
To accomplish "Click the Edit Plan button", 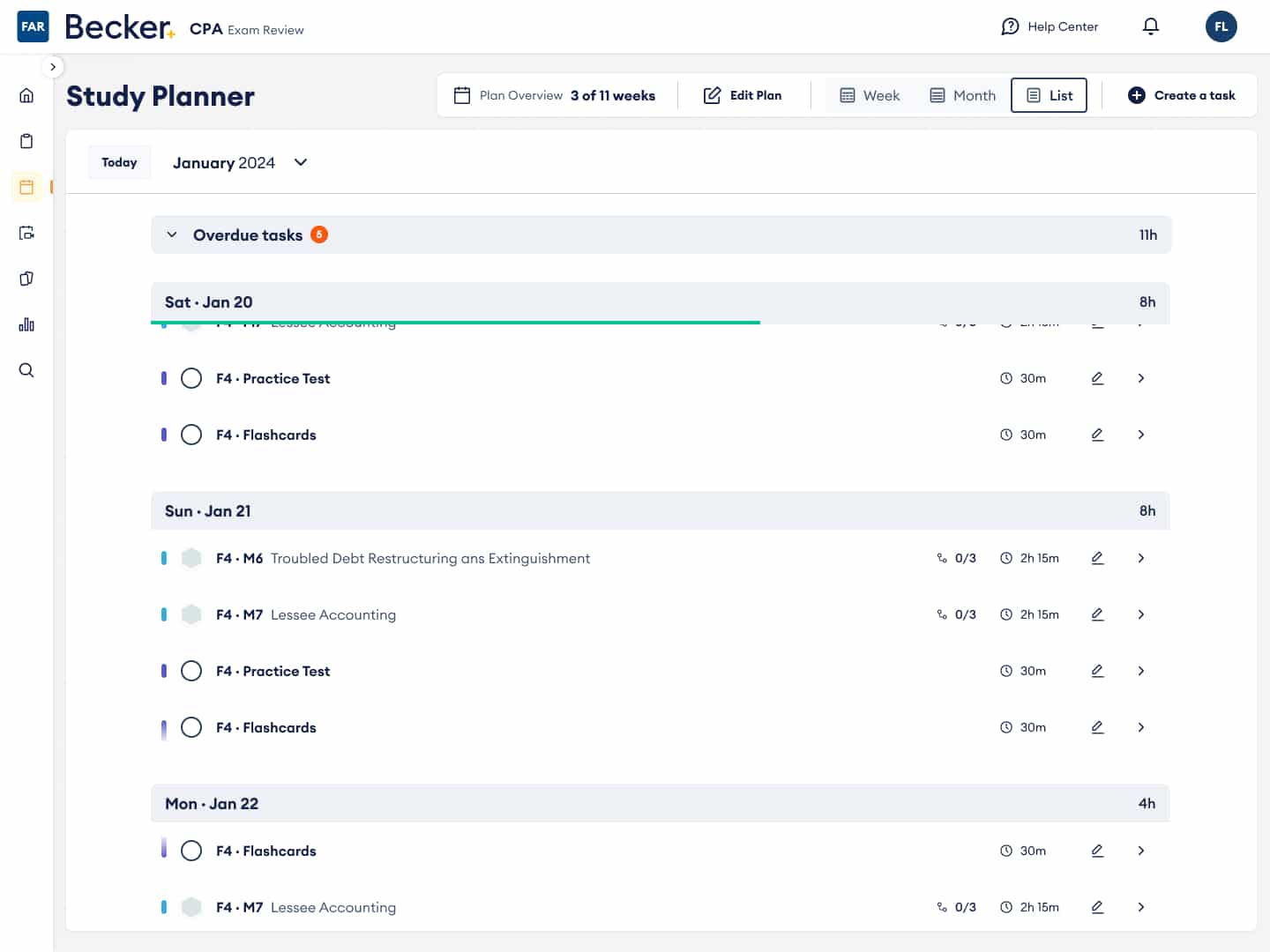I will pos(743,95).
